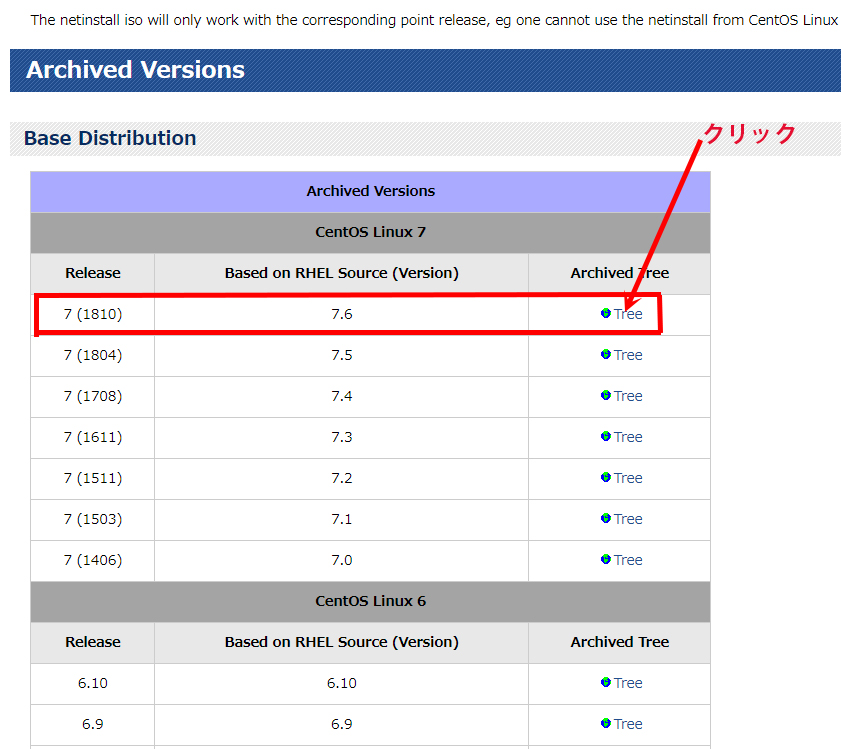Select the release cell "7 (1708)"
This screenshot has width=841, height=749.
(x=93, y=396)
